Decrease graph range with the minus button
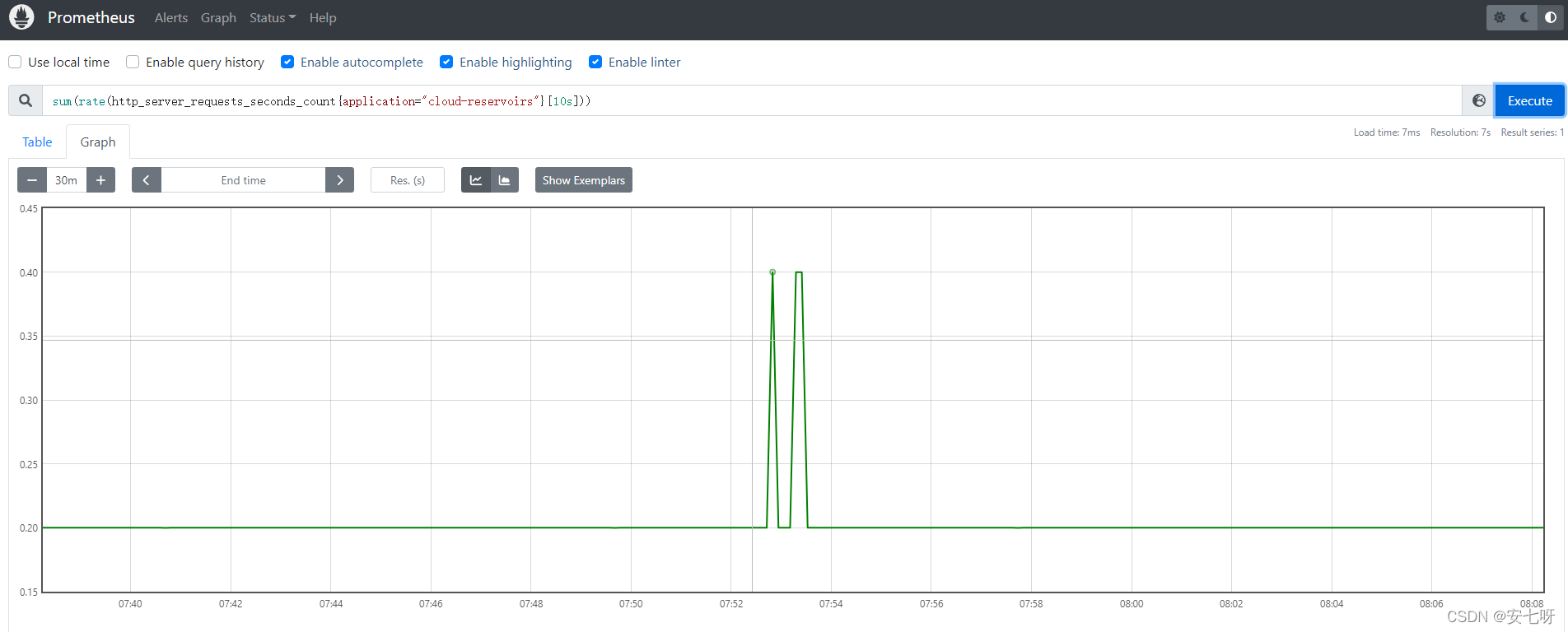Image resolution: width=1568 pixels, height=632 pixels. click(32, 180)
